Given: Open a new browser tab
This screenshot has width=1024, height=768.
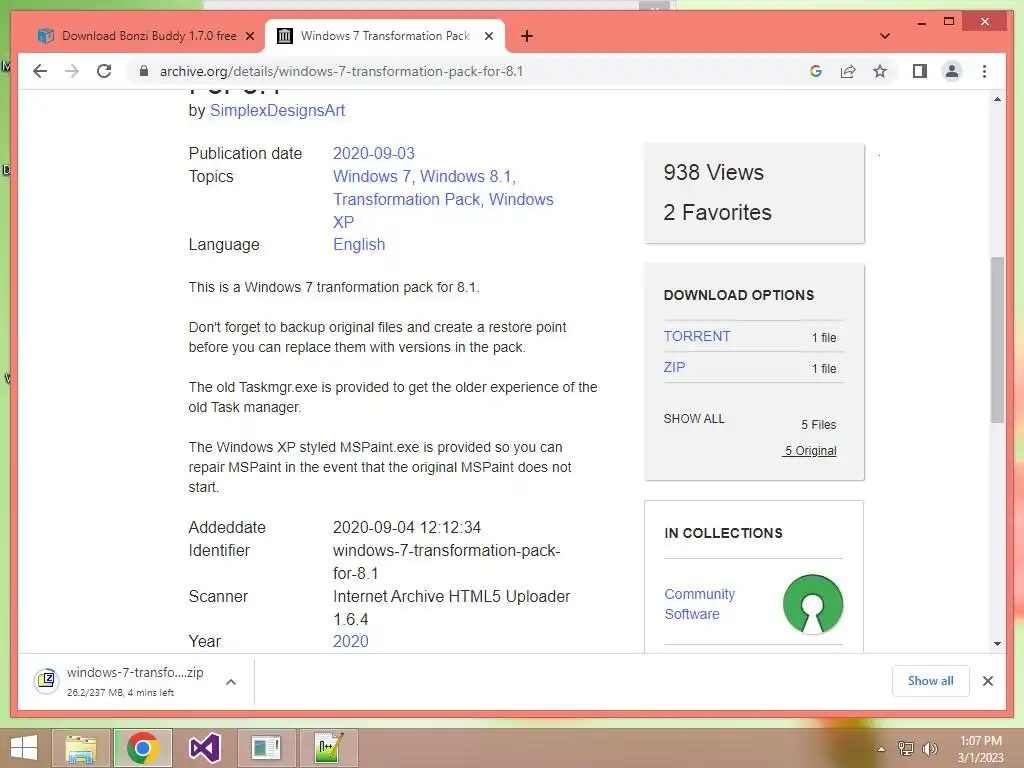Looking at the screenshot, I should click(527, 36).
